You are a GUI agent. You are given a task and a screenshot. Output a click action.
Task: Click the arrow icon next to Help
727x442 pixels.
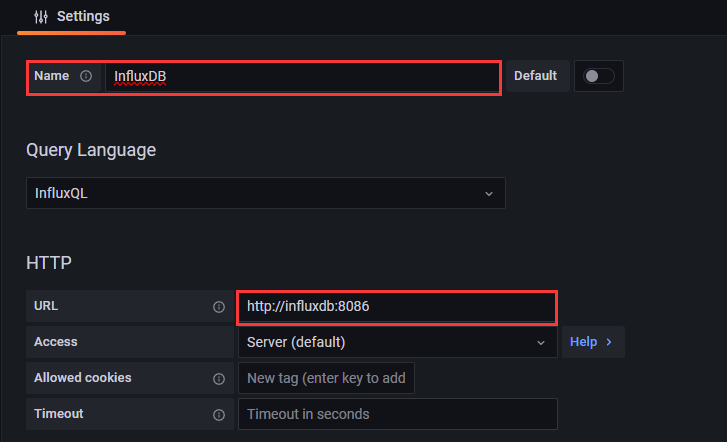pos(609,342)
